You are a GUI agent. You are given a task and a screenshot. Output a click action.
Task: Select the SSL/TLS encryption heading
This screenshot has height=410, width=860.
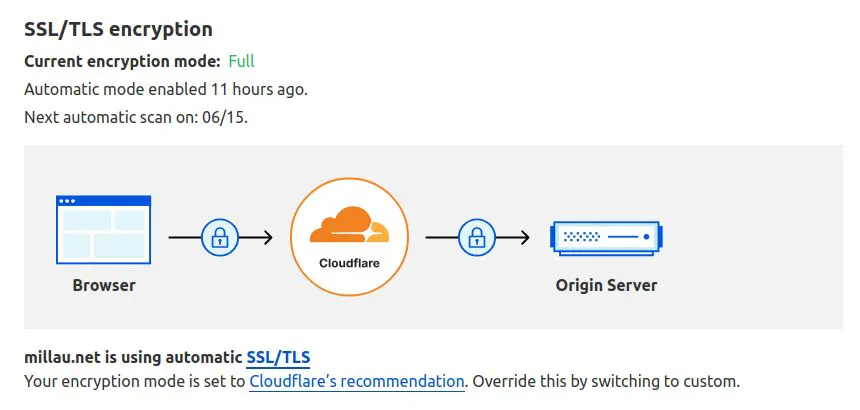[x=118, y=30]
